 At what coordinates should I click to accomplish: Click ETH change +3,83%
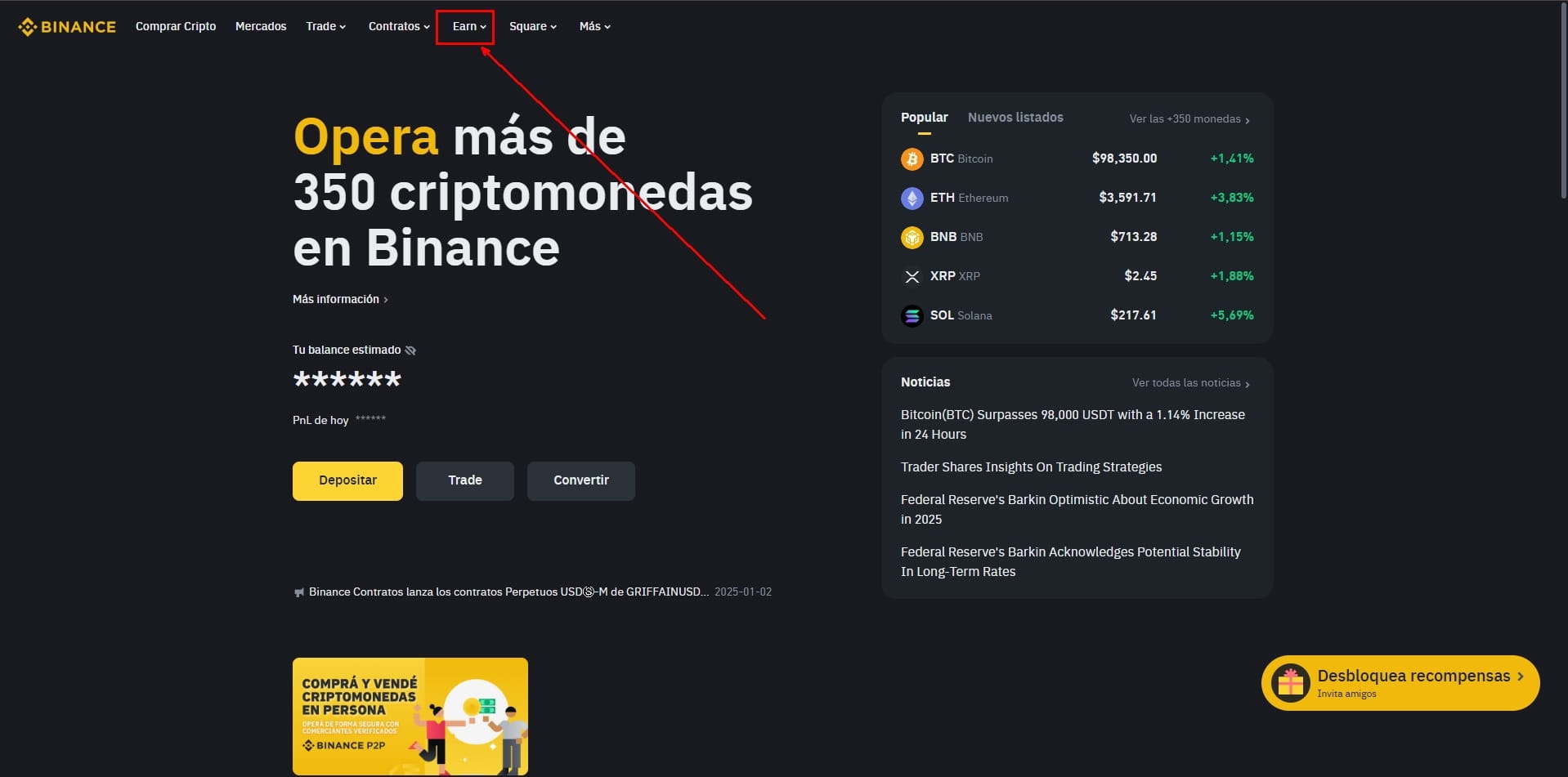pyautogui.click(x=1232, y=198)
